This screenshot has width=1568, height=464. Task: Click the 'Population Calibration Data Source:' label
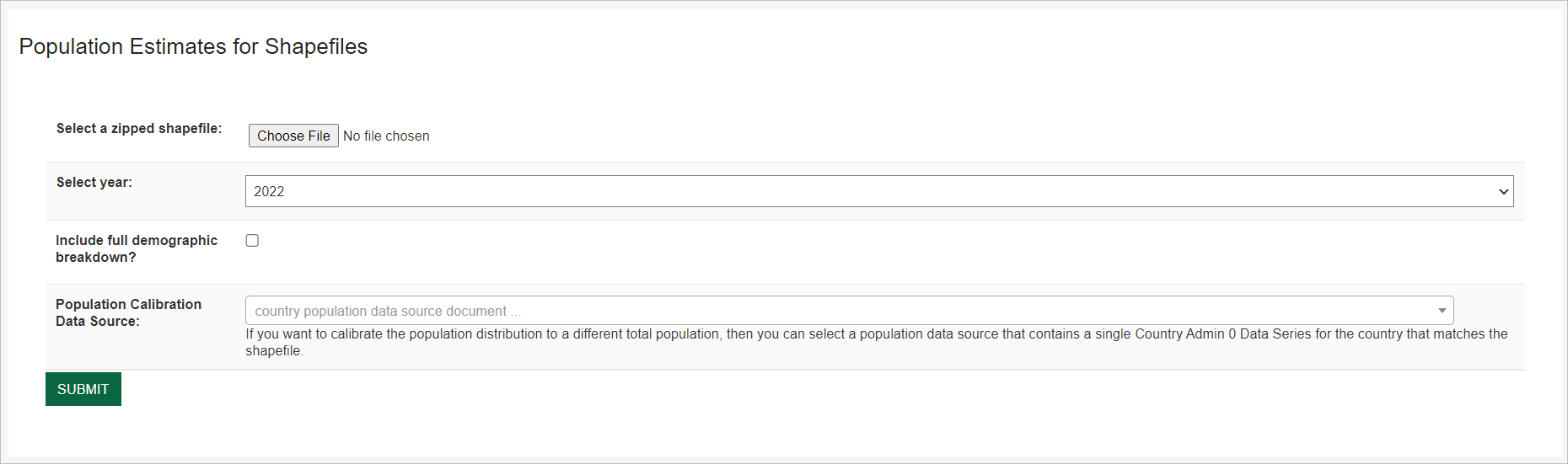128,312
